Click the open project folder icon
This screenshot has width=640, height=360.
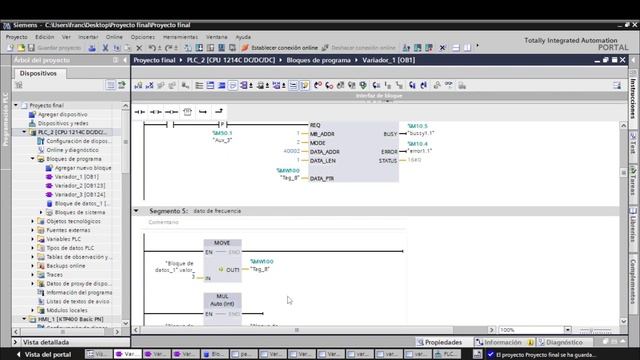pos(21,48)
